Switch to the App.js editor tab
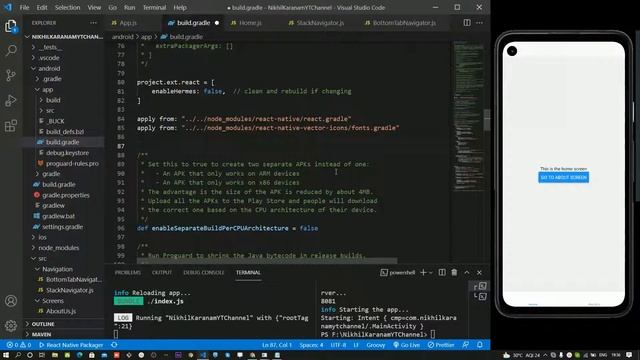Image resolution: width=640 pixels, height=360 pixels. coord(128,23)
